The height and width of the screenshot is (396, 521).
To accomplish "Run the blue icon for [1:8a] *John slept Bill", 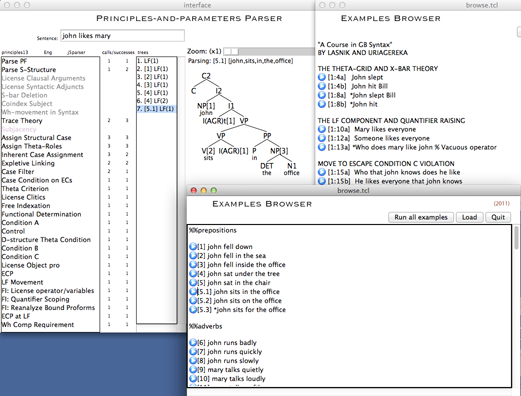I will 322,95.
